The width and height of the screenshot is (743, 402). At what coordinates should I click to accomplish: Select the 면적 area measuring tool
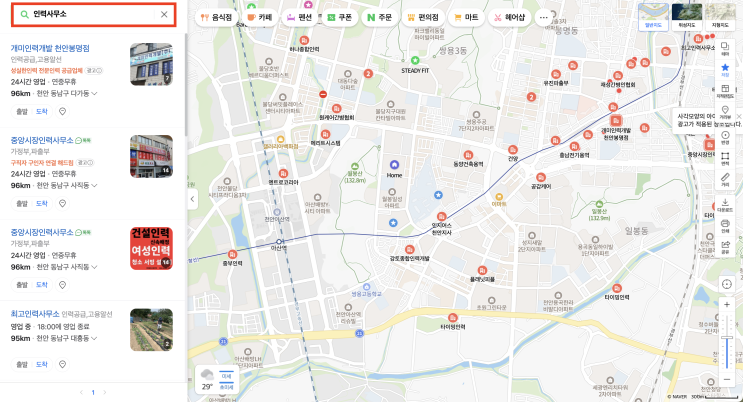pos(725,158)
